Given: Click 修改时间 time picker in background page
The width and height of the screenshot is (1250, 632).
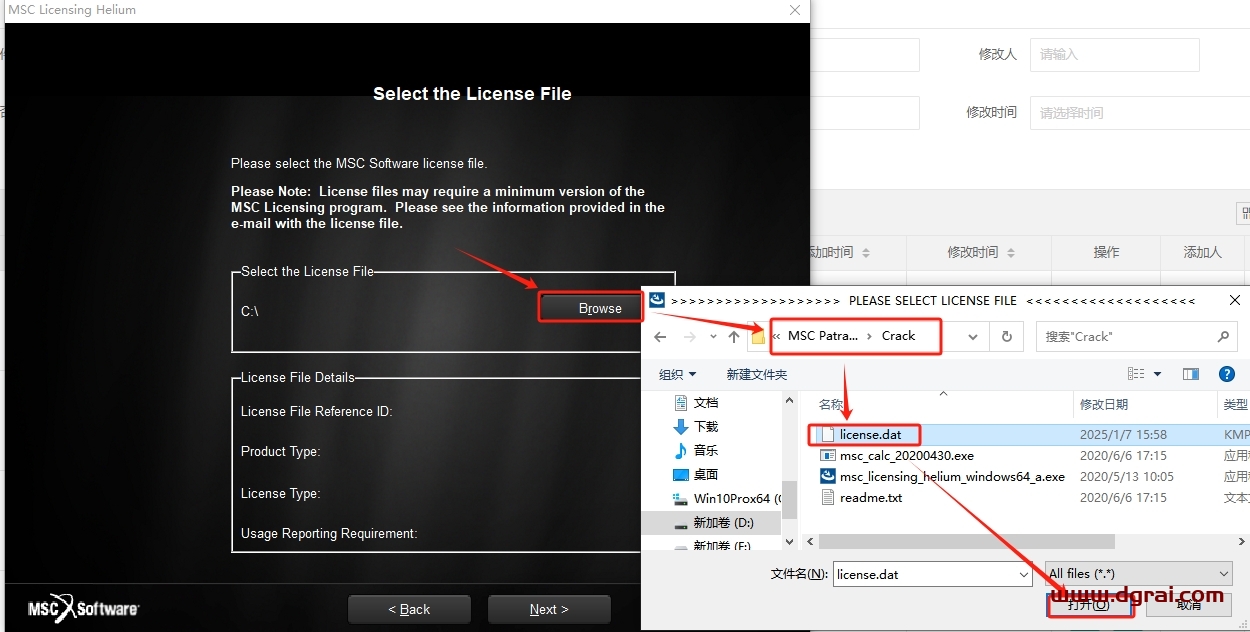Looking at the screenshot, I should click(x=1140, y=113).
